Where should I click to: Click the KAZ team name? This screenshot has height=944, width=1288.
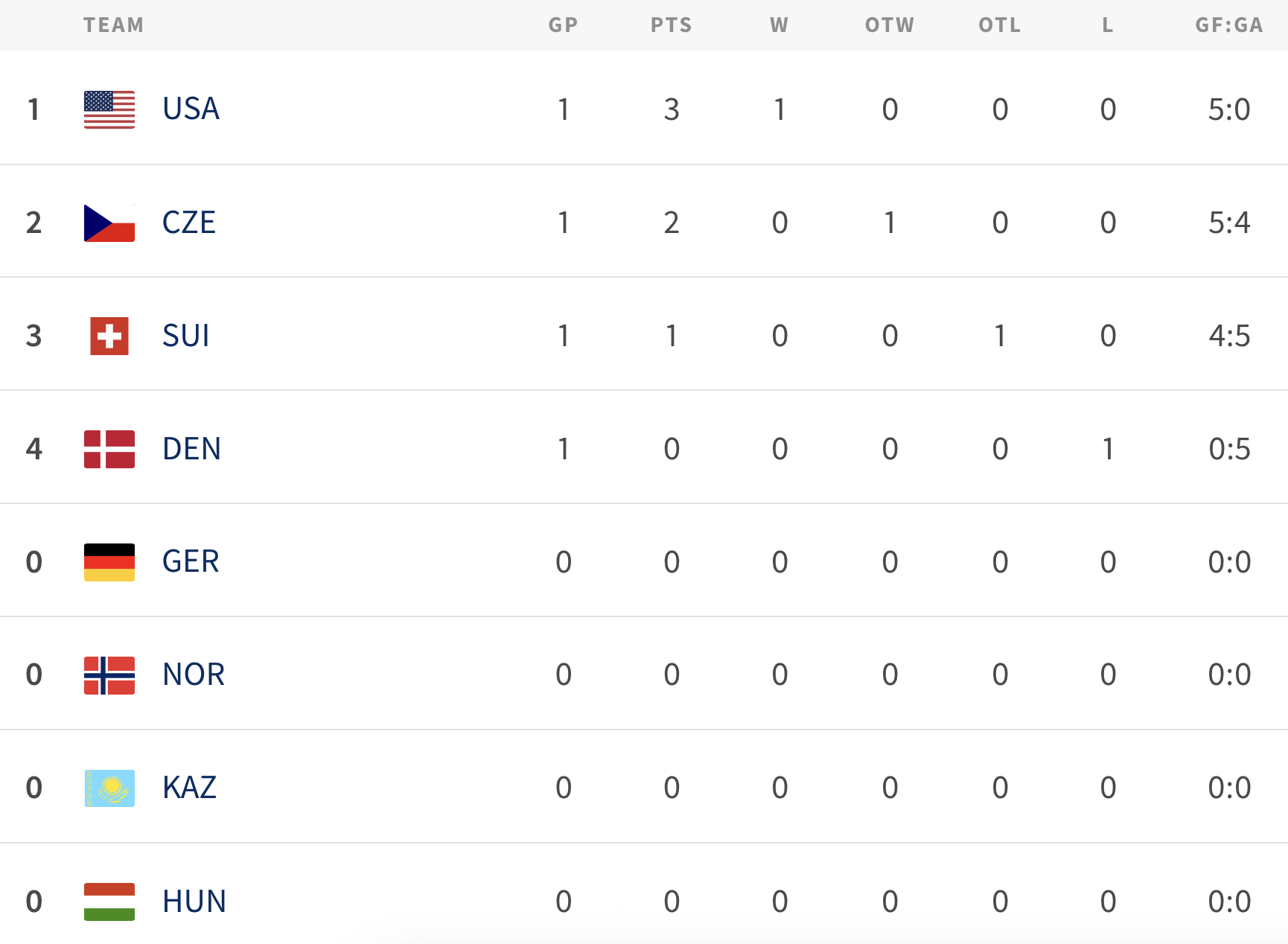(189, 788)
